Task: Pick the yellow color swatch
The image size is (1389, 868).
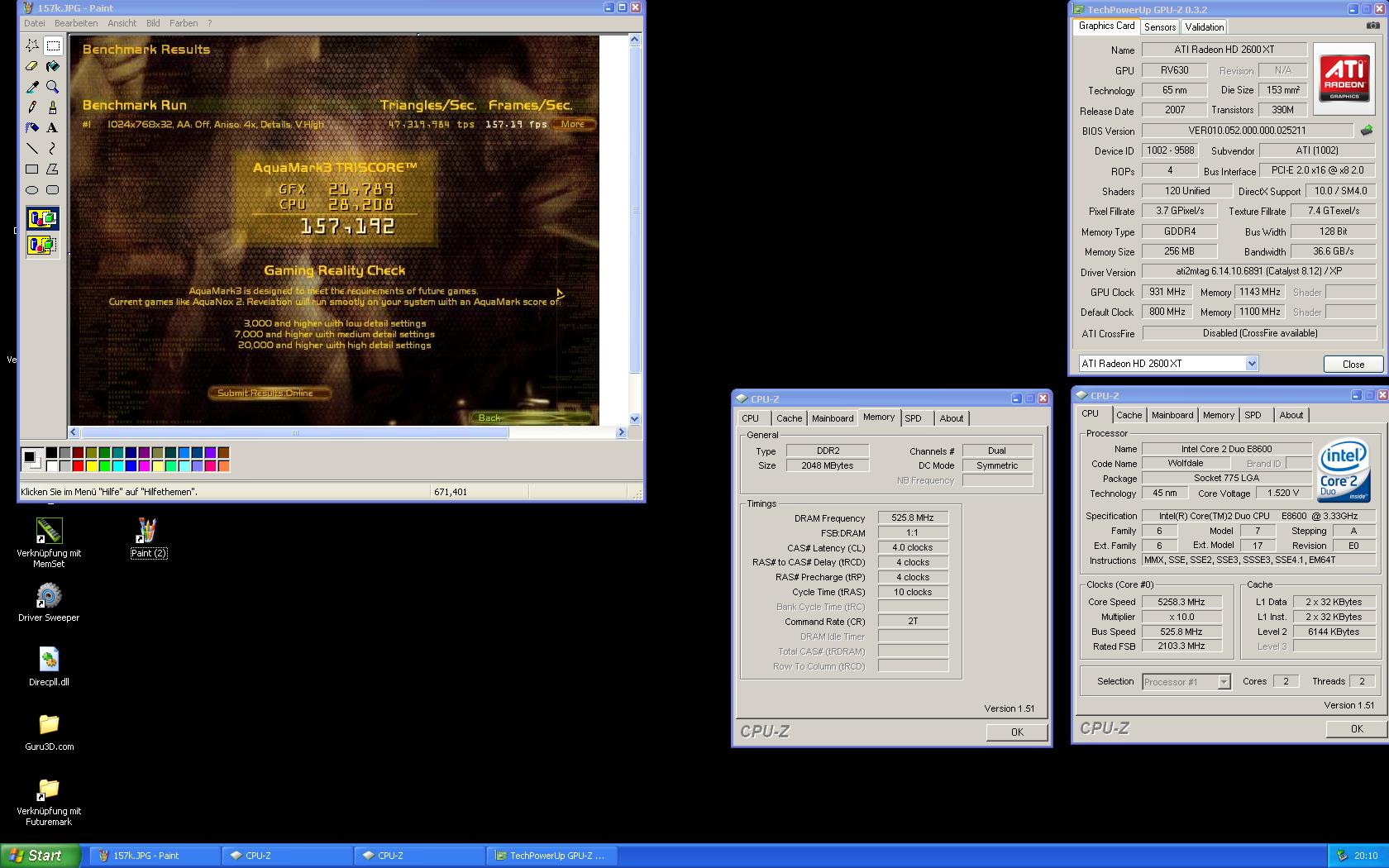Action: [x=91, y=466]
